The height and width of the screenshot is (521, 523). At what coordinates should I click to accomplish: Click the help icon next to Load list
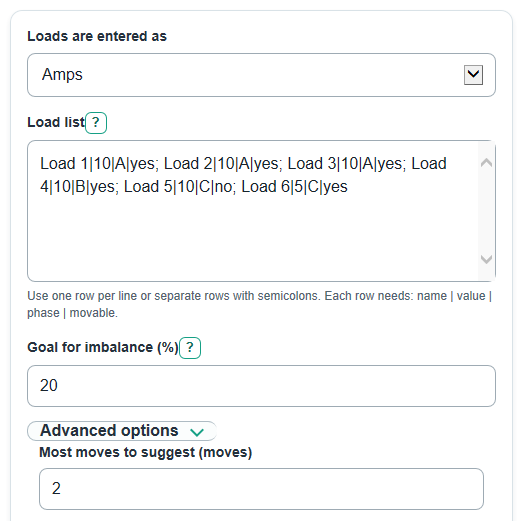click(x=96, y=123)
